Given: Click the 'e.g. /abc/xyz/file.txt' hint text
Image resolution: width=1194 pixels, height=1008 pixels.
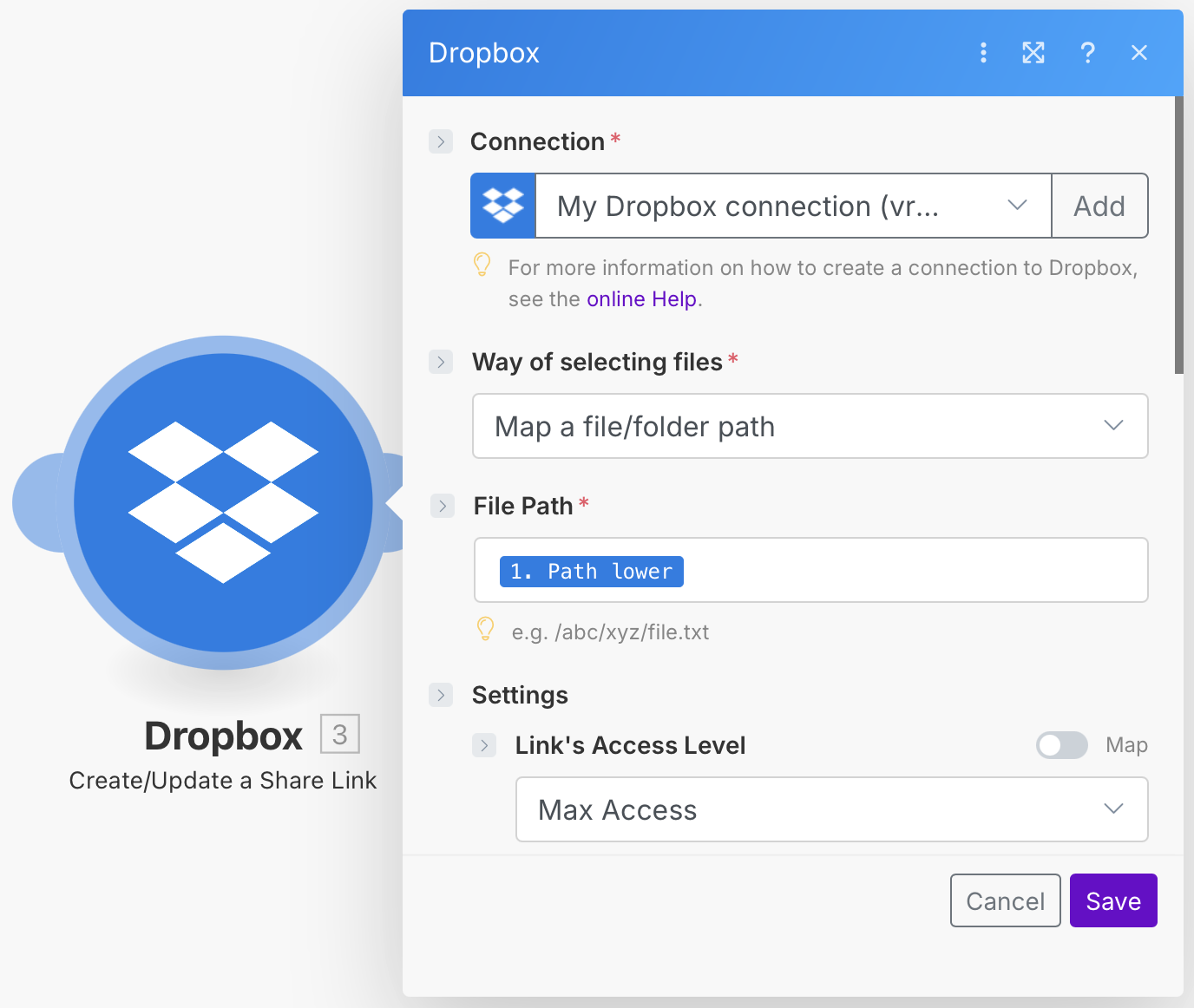Looking at the screenshot, I should 610,632.
